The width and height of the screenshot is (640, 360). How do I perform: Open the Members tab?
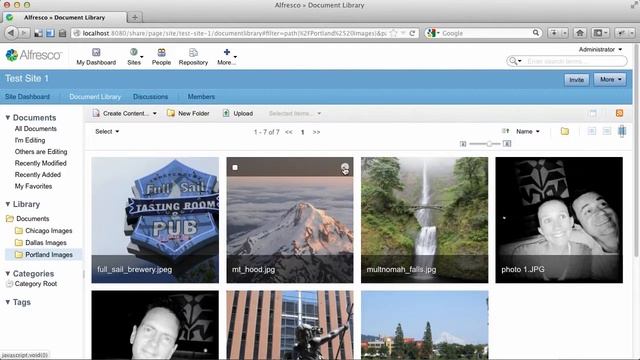click(x=201, y=97)
